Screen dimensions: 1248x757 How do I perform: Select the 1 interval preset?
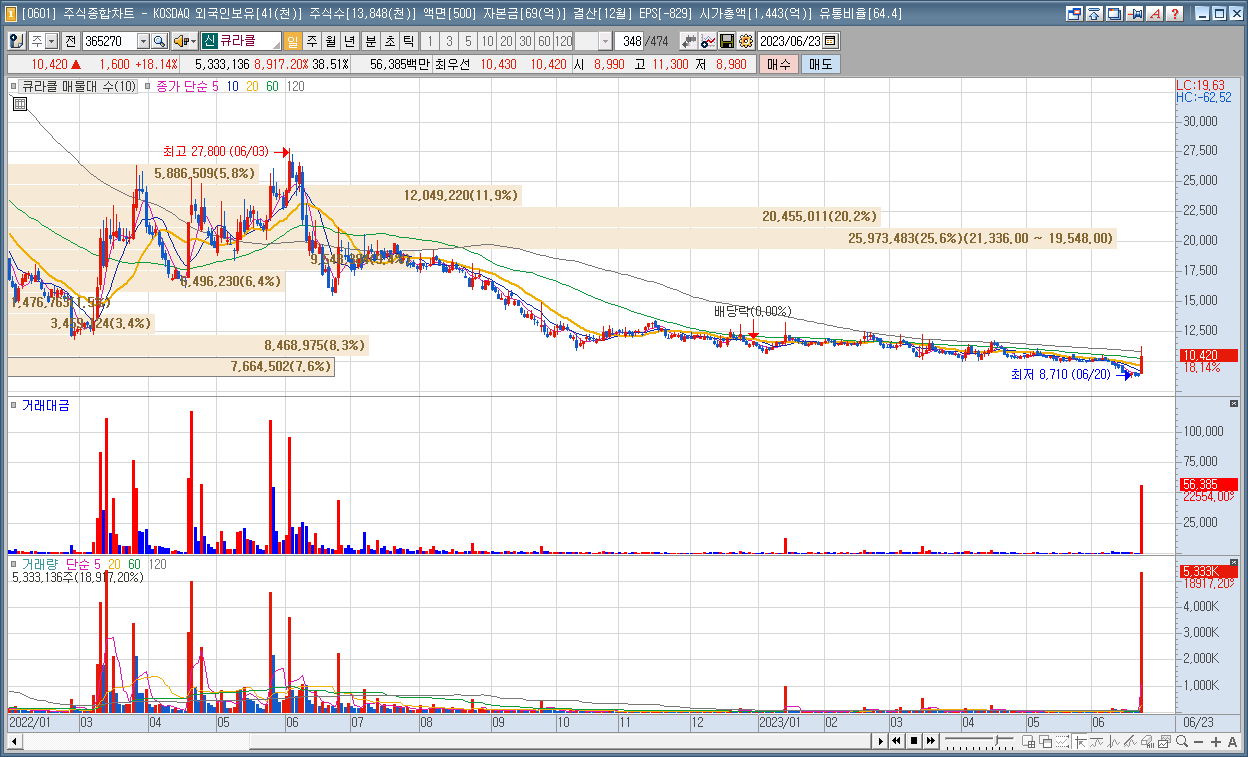coord(430,41)
